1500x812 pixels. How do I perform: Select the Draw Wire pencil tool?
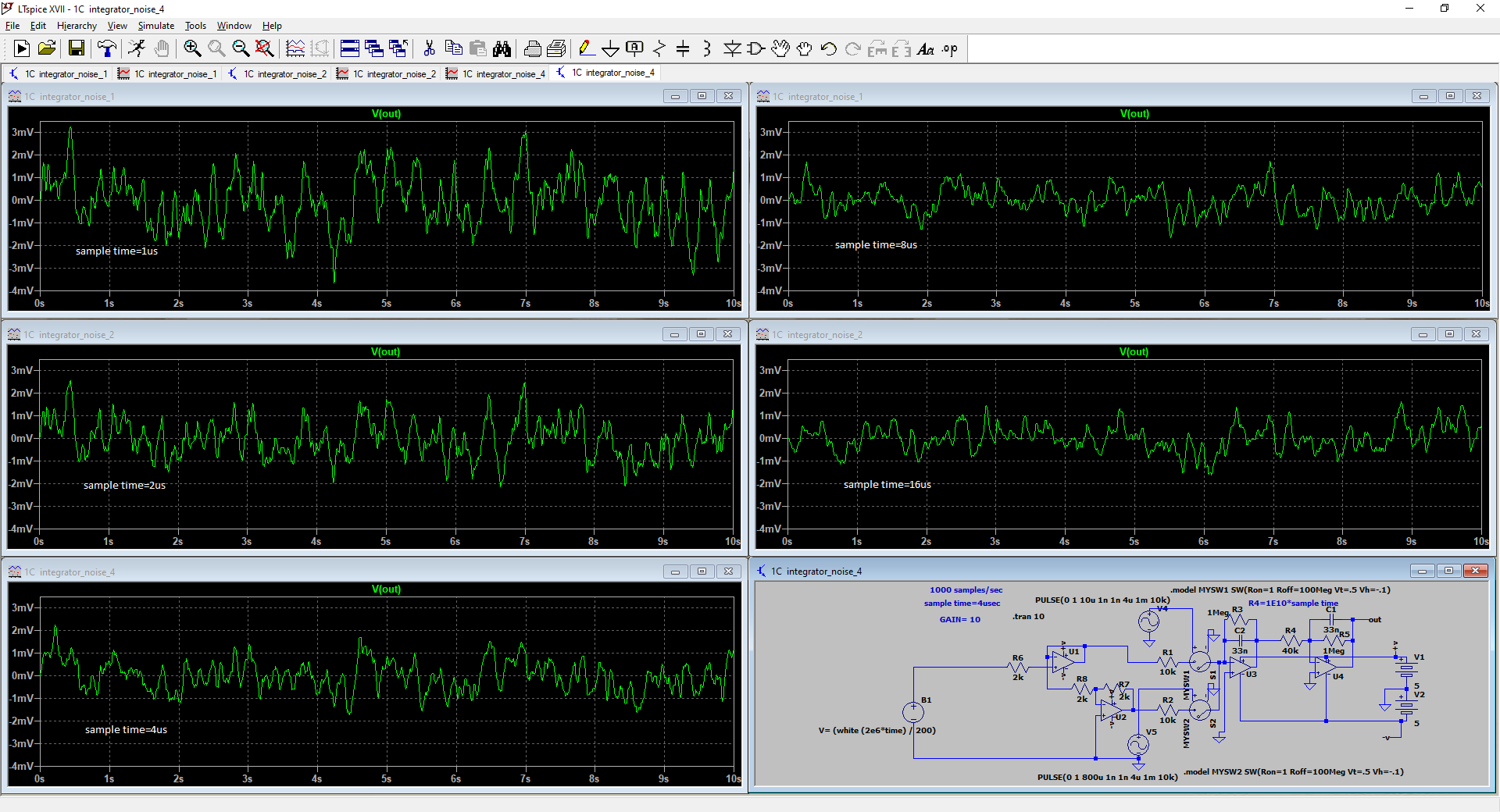586,49
